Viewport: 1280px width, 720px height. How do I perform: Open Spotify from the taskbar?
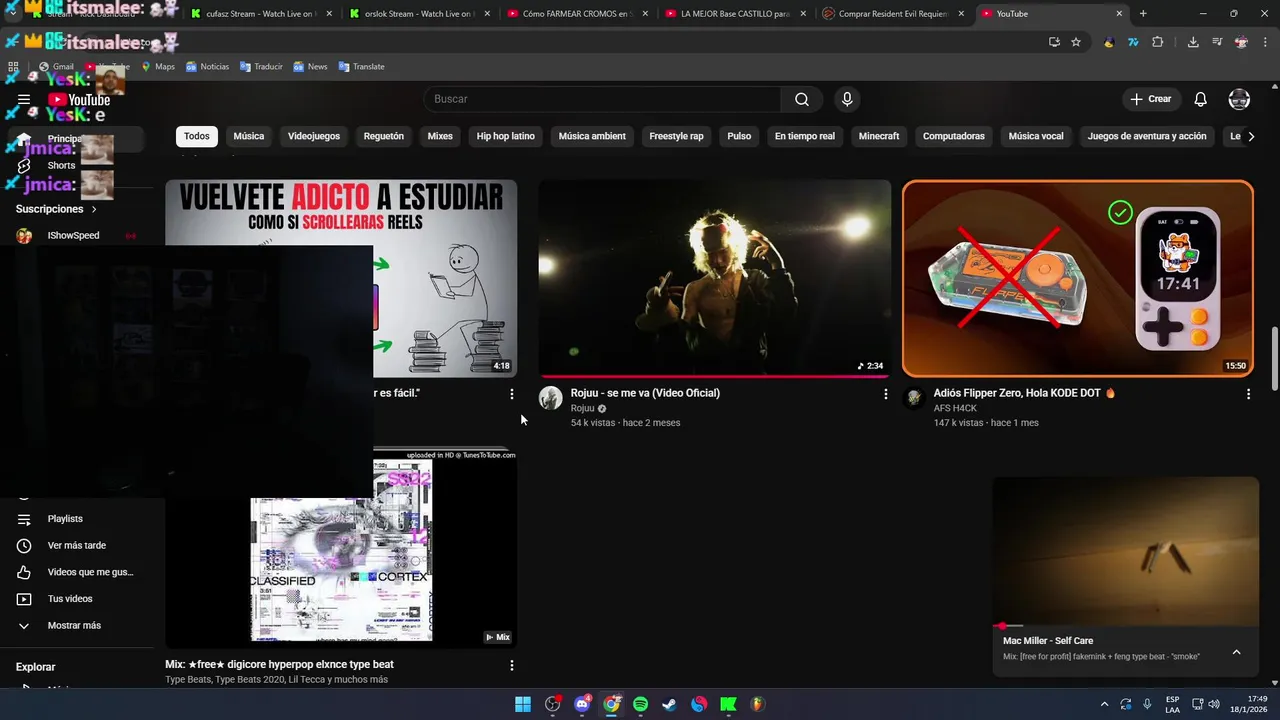click(x=640, y=704)
